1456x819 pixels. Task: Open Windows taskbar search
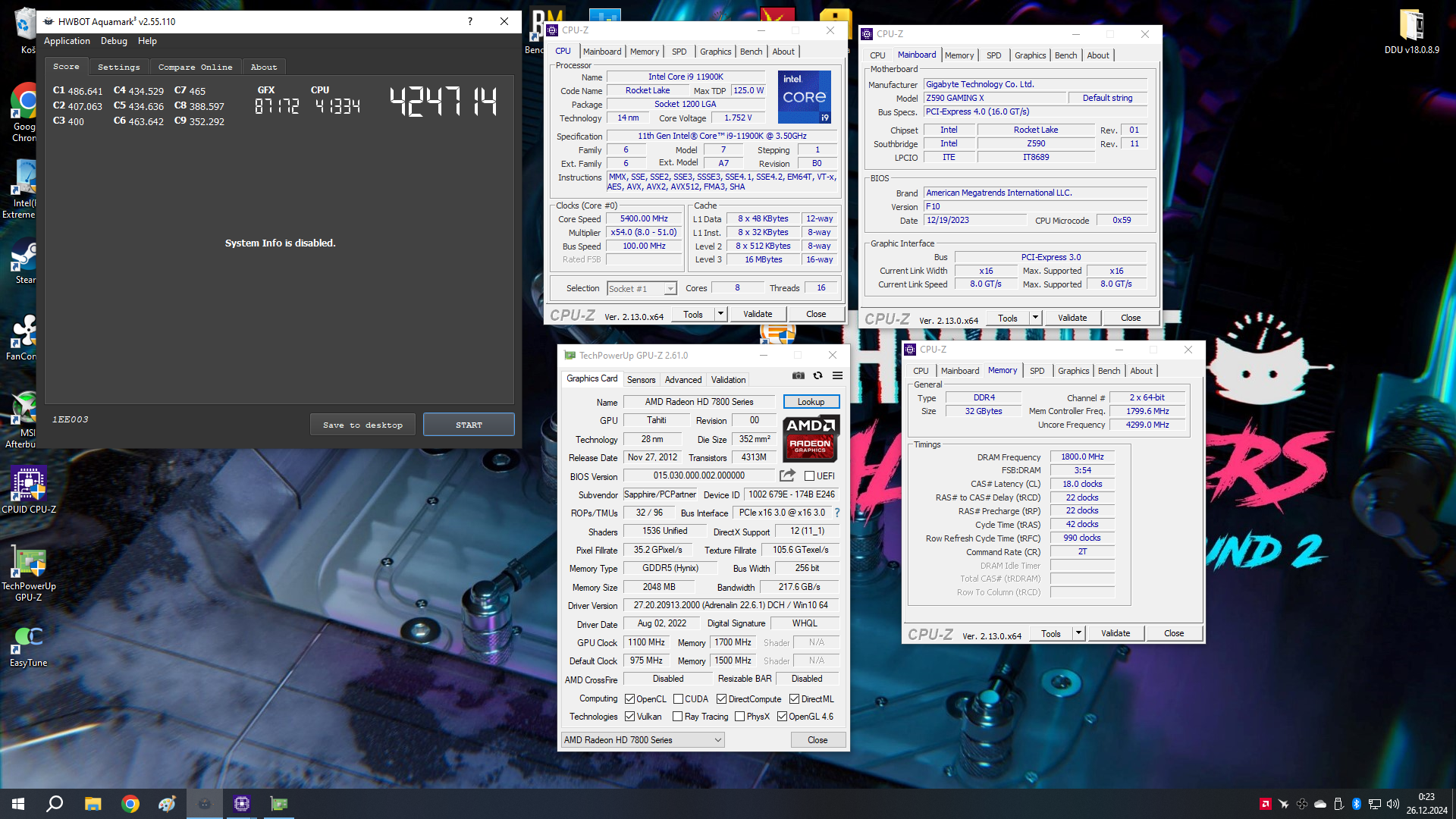[x=55, y=804]
